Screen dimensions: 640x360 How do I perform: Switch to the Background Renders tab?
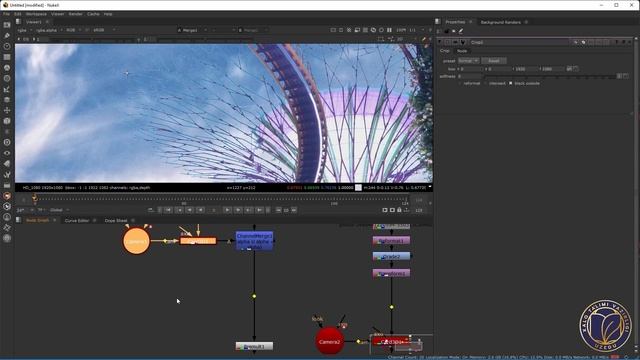[x=500, y=22]
